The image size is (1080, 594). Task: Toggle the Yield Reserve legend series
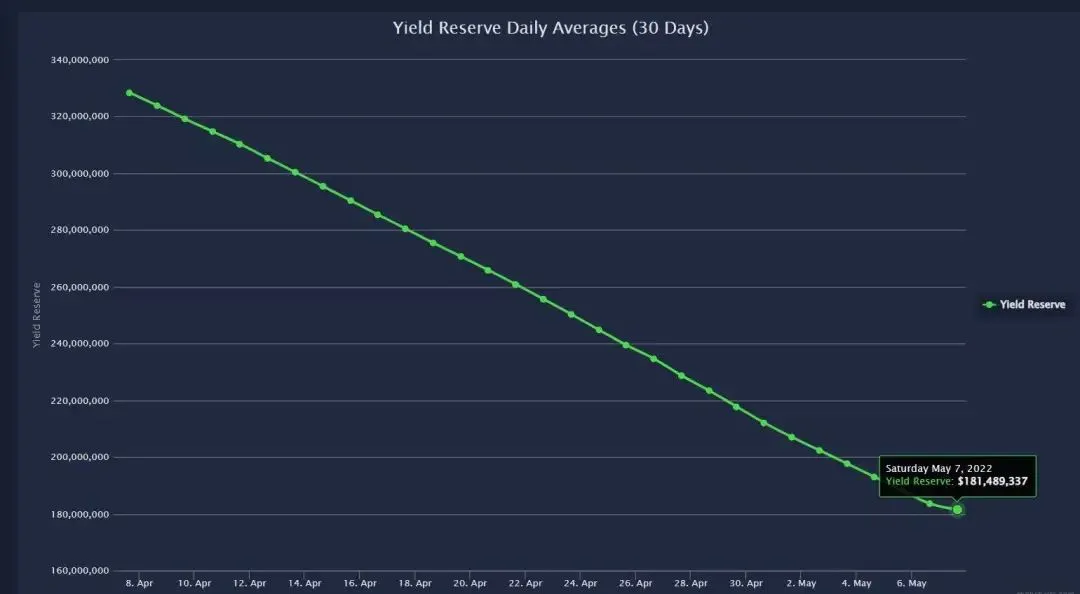[x=1024, y=305]
